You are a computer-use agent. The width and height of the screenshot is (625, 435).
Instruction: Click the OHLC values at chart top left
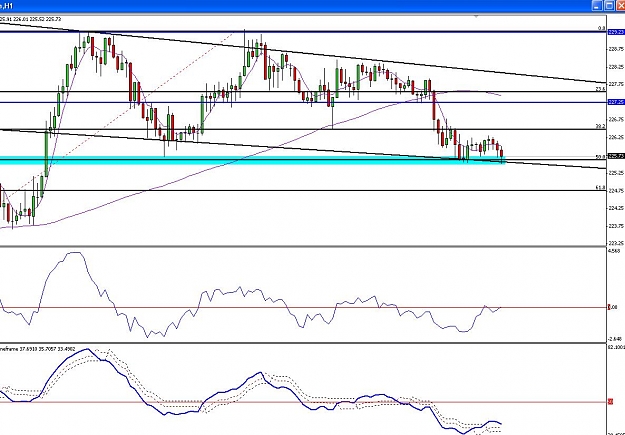coord(30,19)
